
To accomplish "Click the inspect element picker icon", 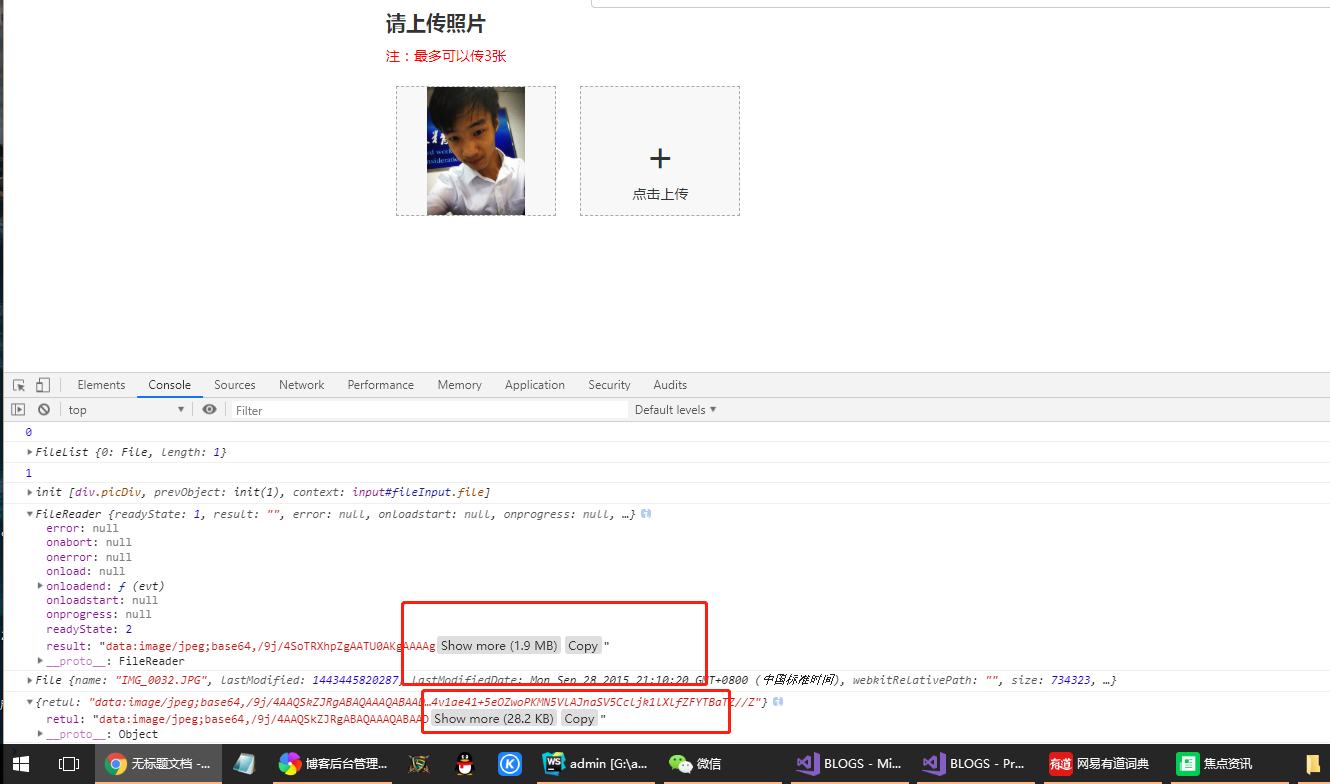I will point(19,385).
